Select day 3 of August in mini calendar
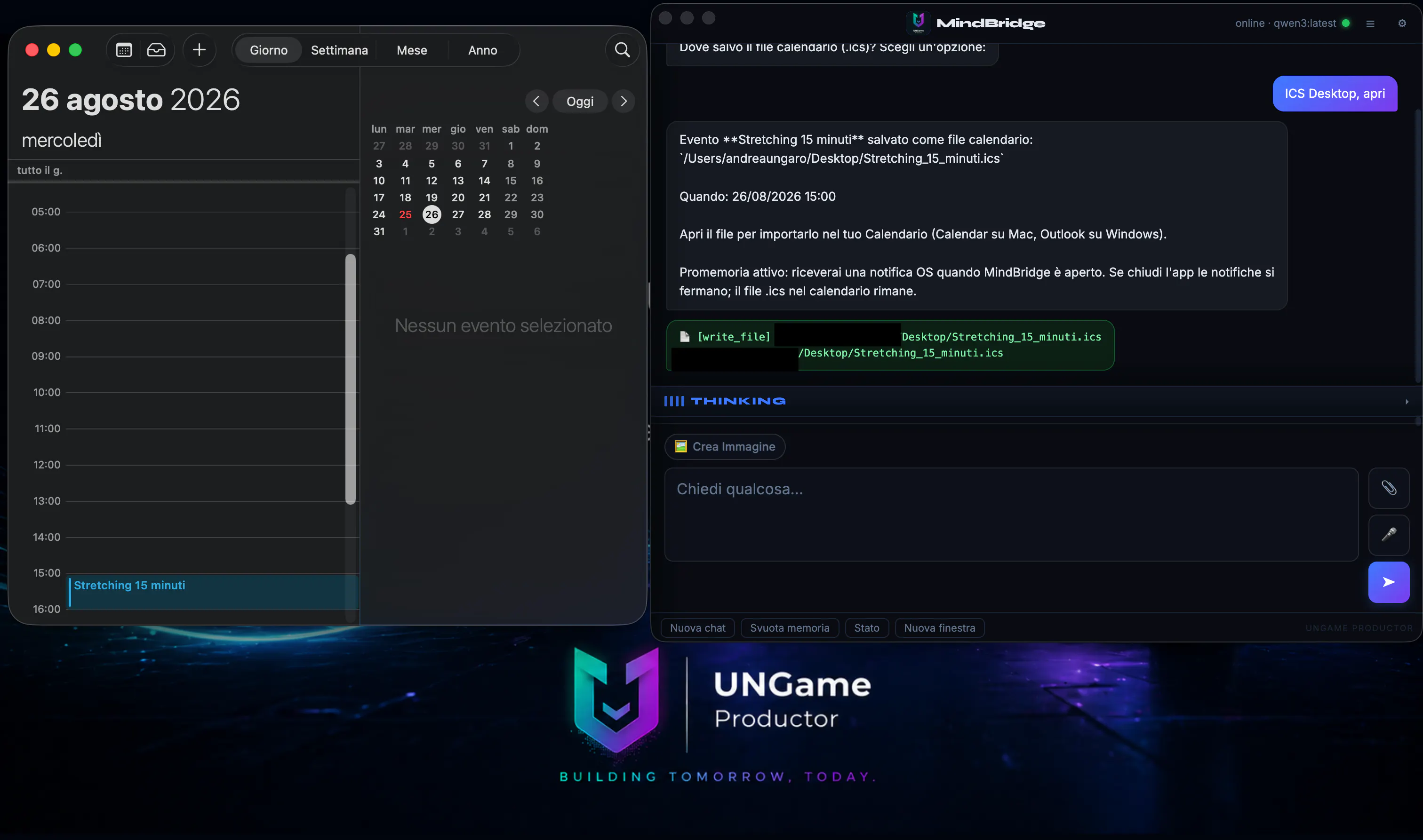This screenshot has width=1423, height=840. tap(379, 164)
